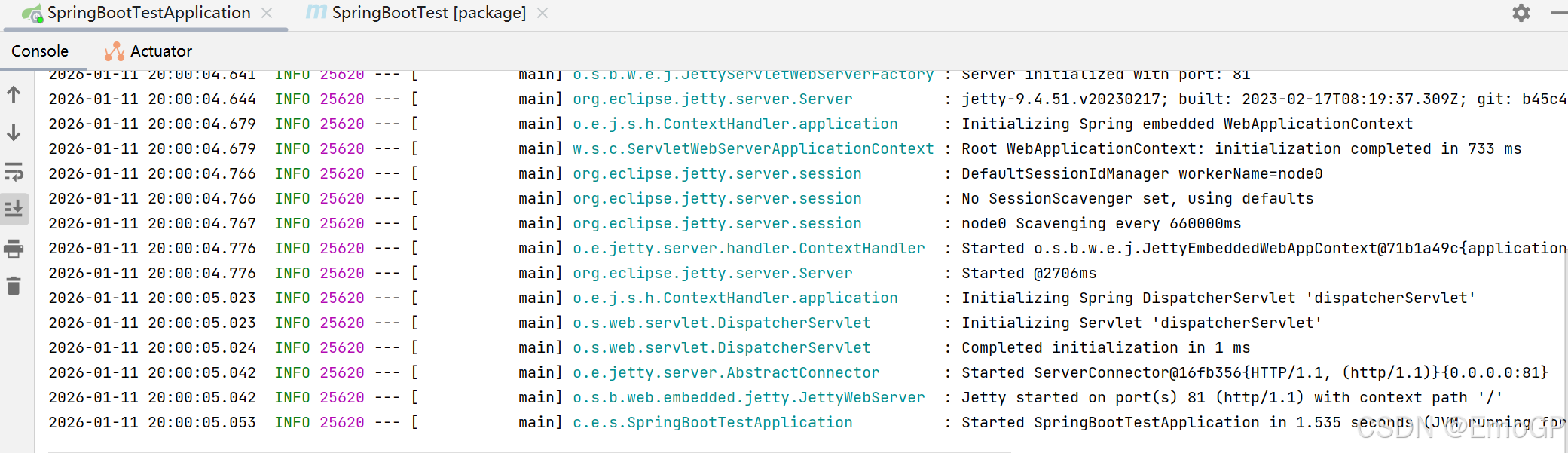This screenshot has width=1568, height=453.
Task: Click o.e.jetty.server.AbstractConnector logger name
Action: [726, 372]
